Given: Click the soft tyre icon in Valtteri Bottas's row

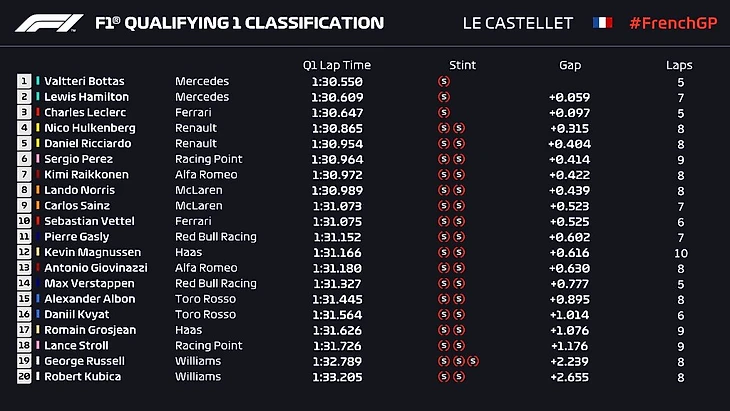Looking at the screenshot, I should tap(444, 81).
